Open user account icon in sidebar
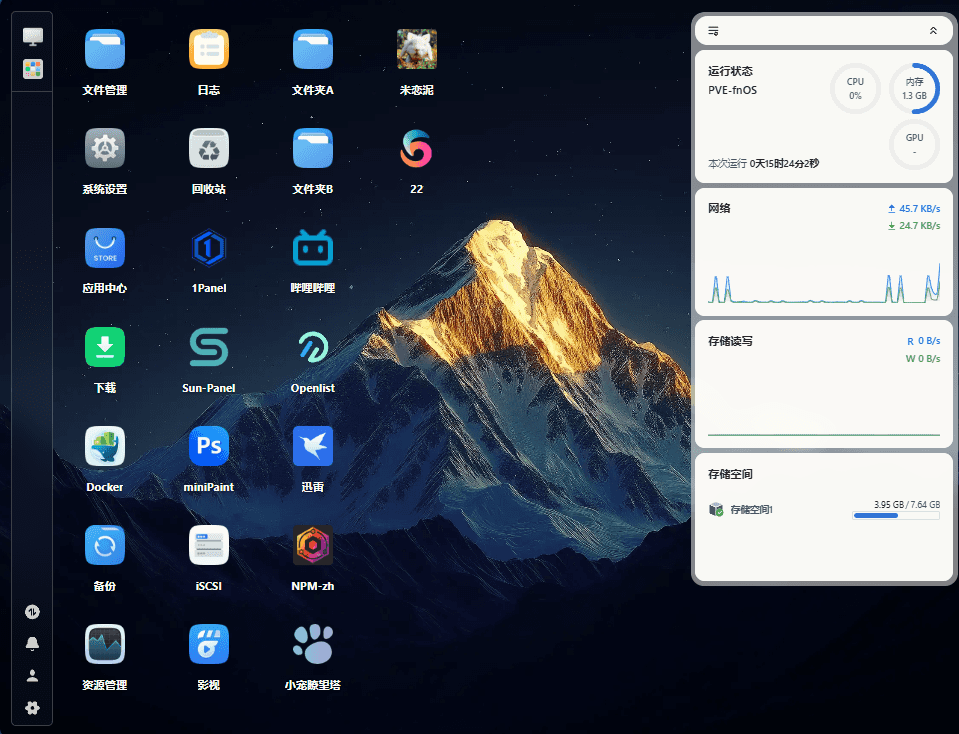Image resolution: width=959 pixels, height=734 pixels. pyautogui.click(x=32, y=676)
